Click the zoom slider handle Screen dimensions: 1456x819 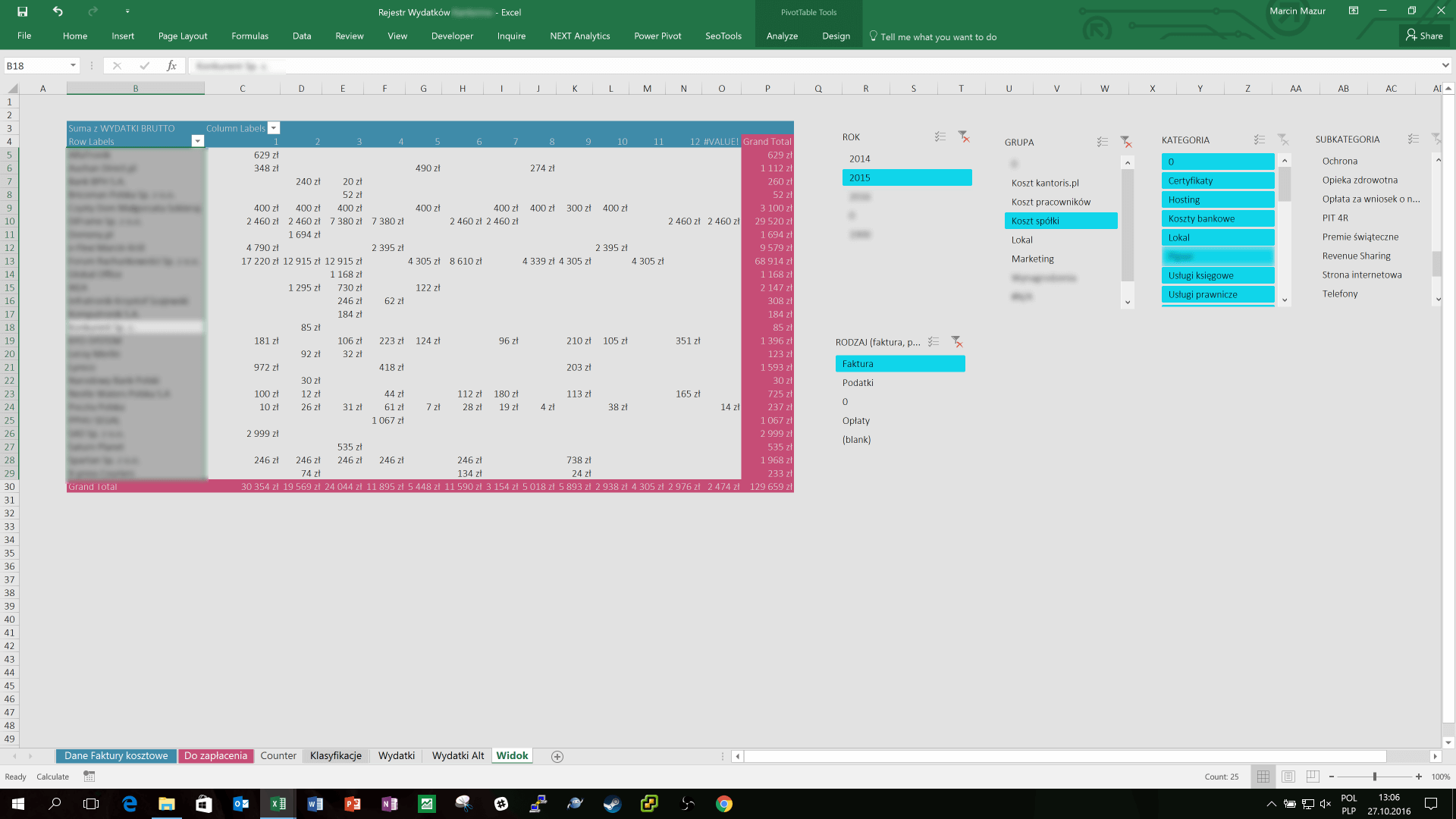(x=1374, y=777)
